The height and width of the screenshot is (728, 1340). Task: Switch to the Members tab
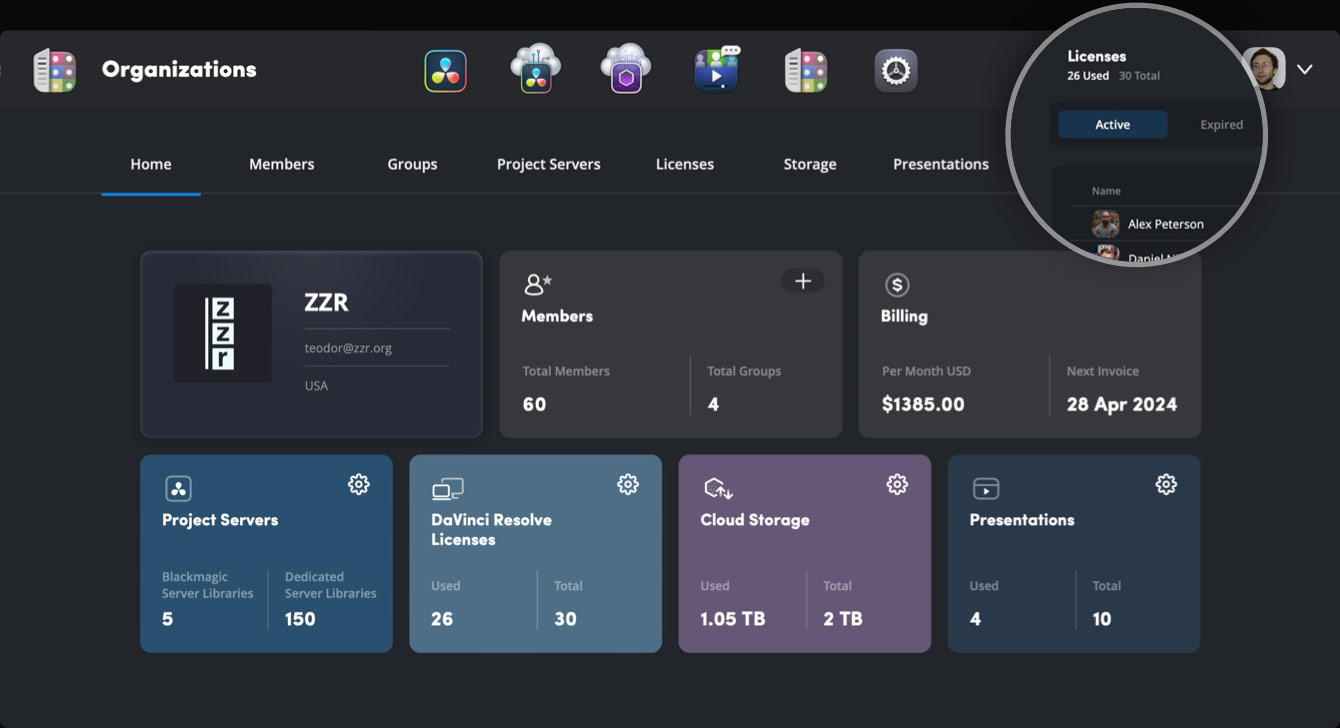tap(281, 164)
